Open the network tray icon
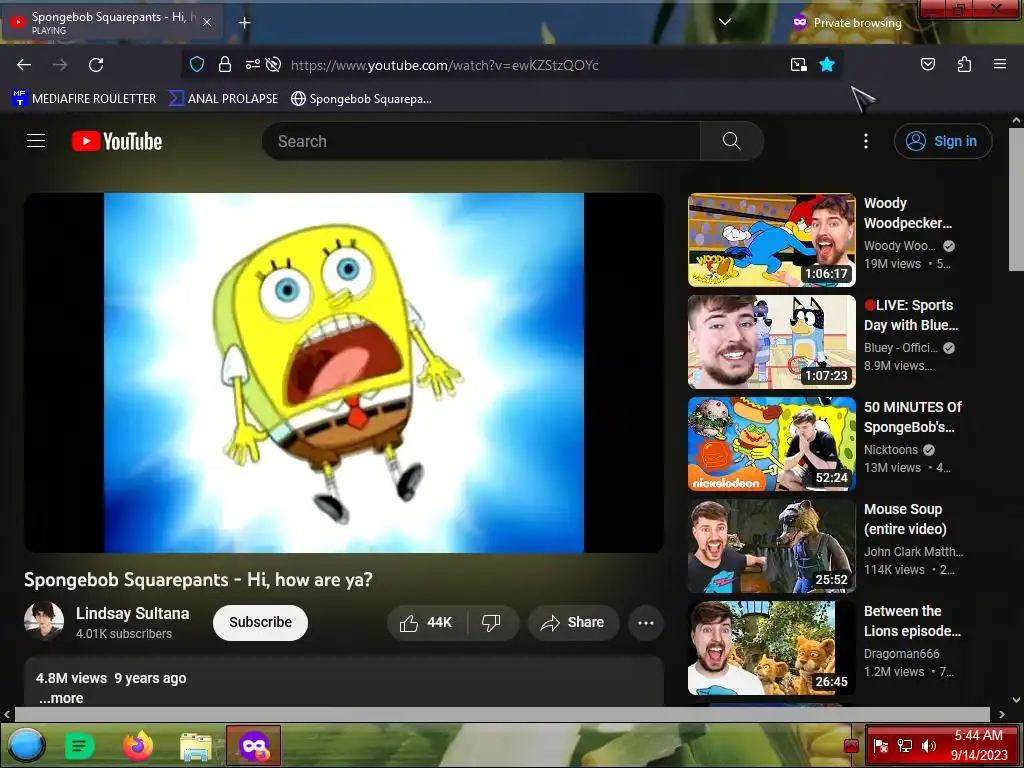The width and height of the screenshot is (1024, 768). [904, 745]
